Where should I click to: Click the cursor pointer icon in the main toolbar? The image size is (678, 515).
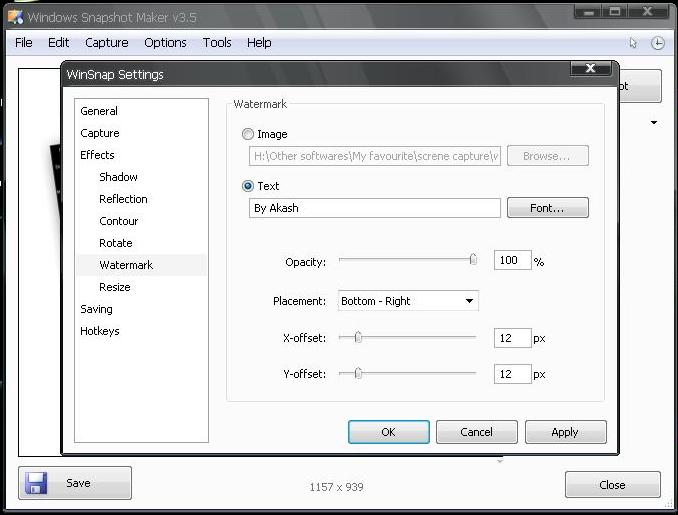click(x=633, y=43)
